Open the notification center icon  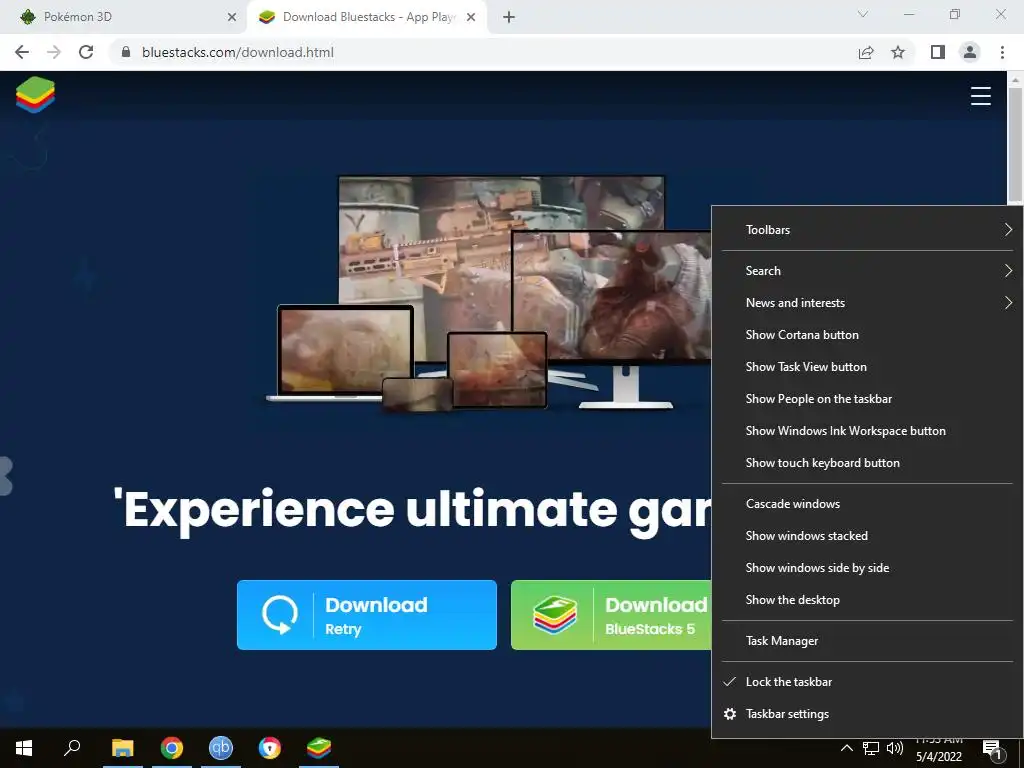pos(993,750)
